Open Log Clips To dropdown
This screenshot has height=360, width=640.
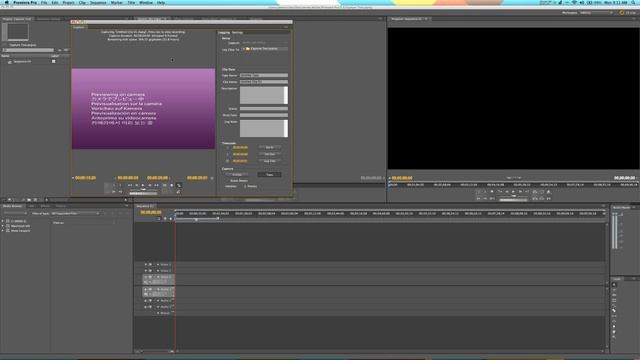click(x=264, y=49)
